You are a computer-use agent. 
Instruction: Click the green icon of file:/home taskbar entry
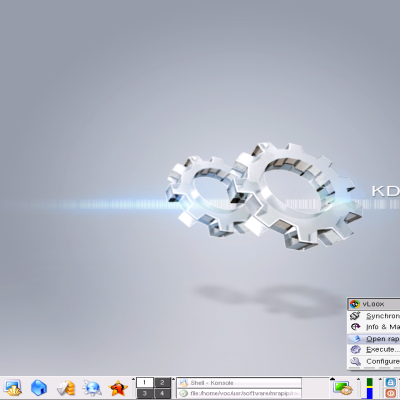point(183,394)
